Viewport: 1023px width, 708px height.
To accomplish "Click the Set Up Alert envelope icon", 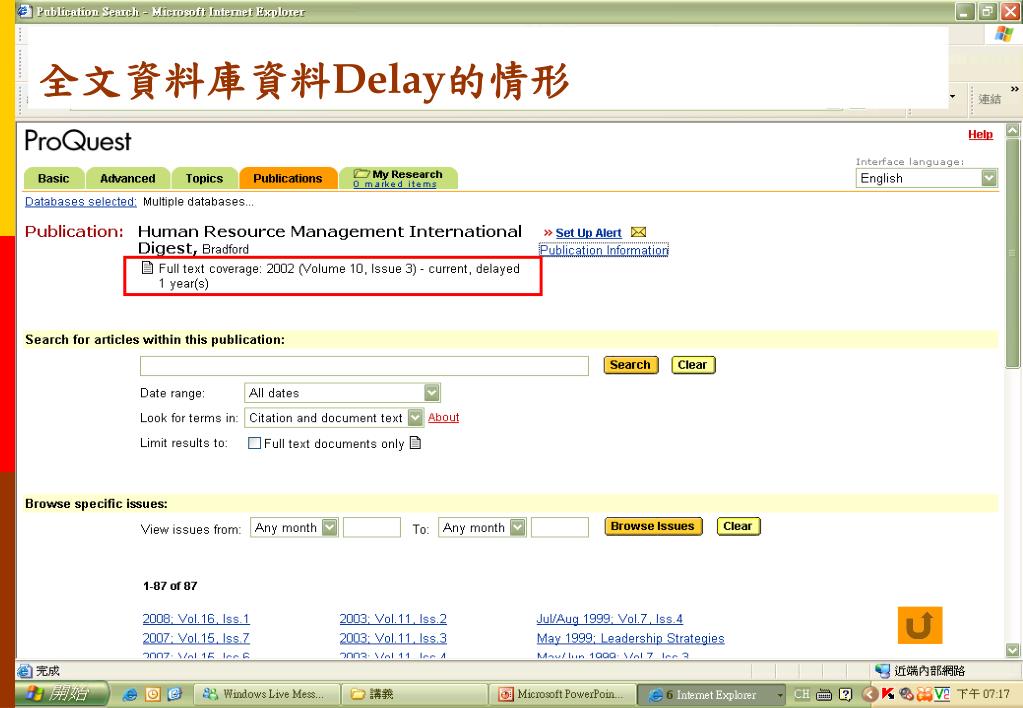I will click(x=639, y=232).
